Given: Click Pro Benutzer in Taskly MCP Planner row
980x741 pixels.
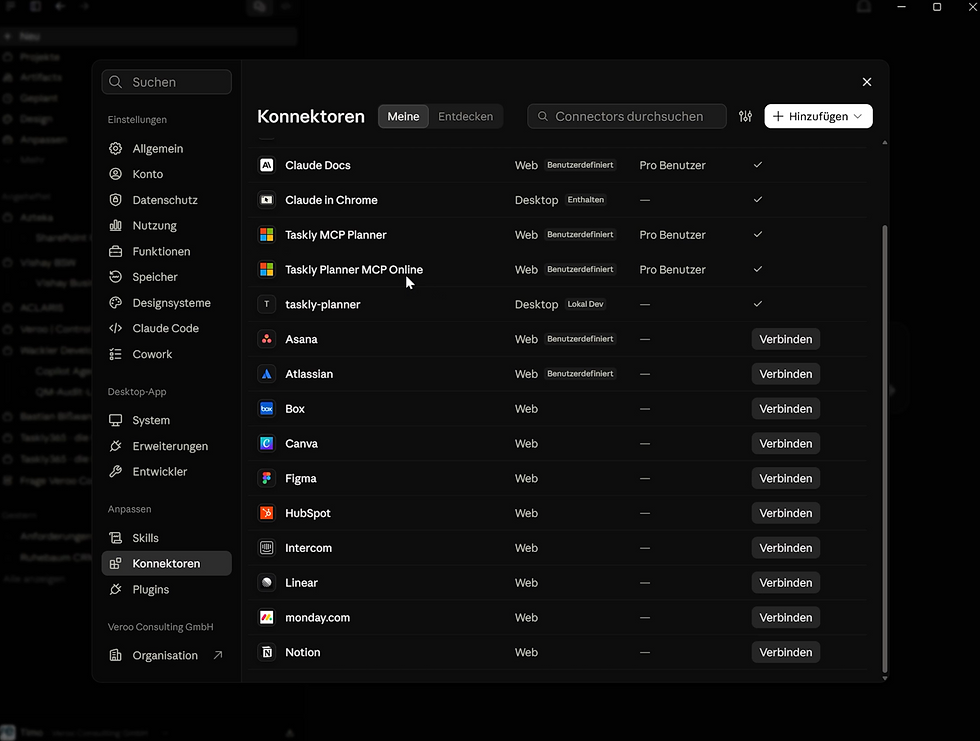Looking at the screenshot, I should [672, 235].
